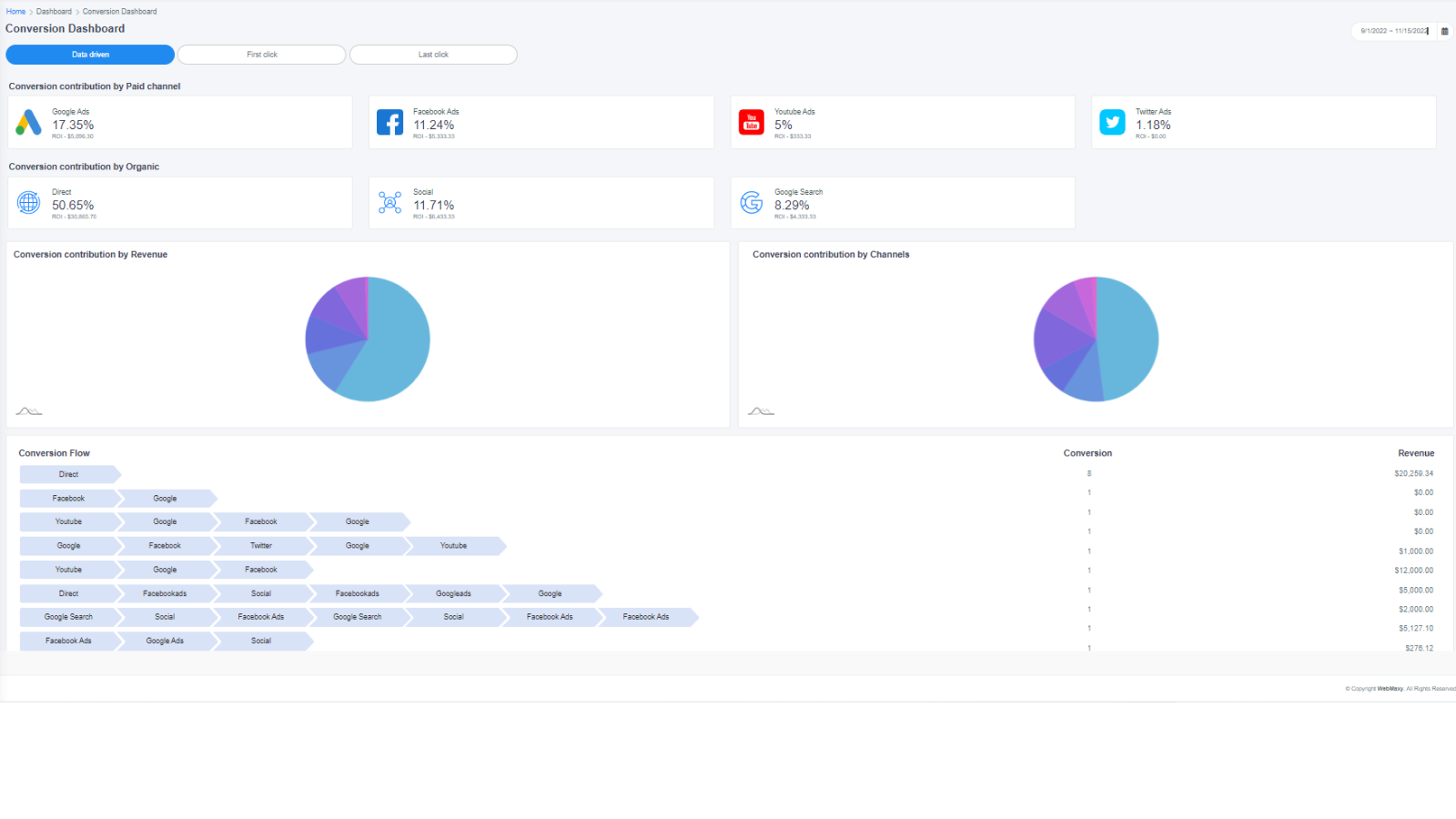Click the Conversion Dashboard breadcrumb
Viewport: 1456px width, 819px height.
coord(119,12)
